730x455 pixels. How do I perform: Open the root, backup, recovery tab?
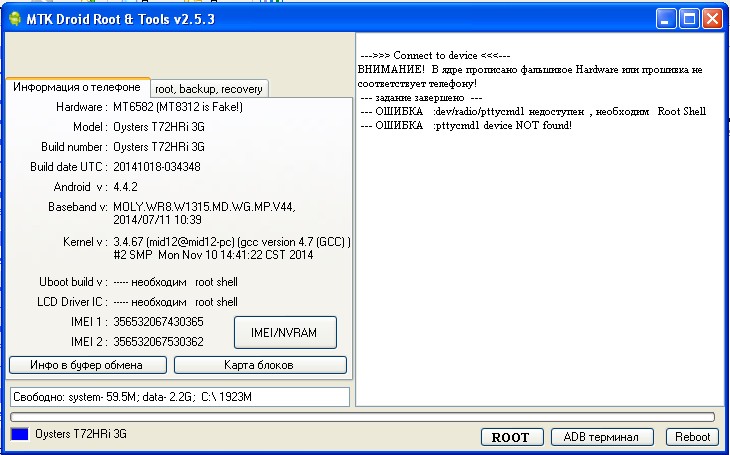(209, 88)
